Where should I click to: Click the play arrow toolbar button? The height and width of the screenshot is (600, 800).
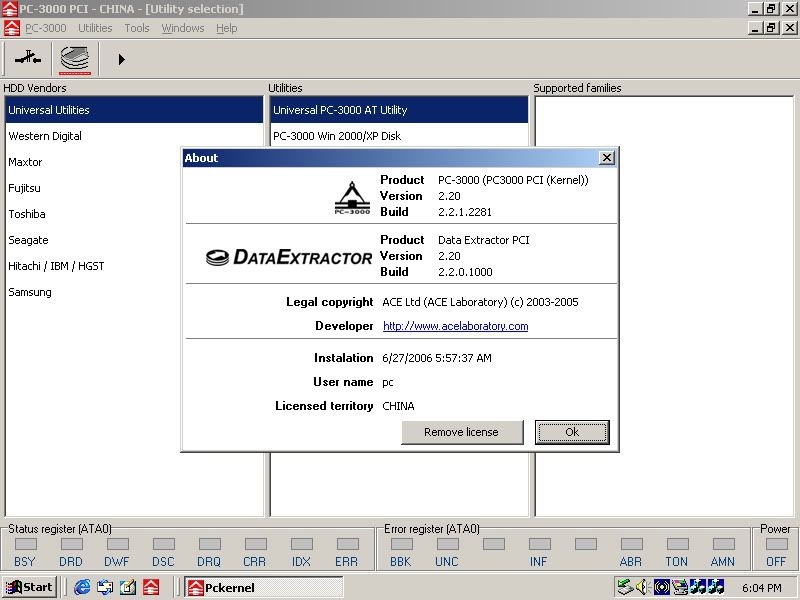[121, 59]
